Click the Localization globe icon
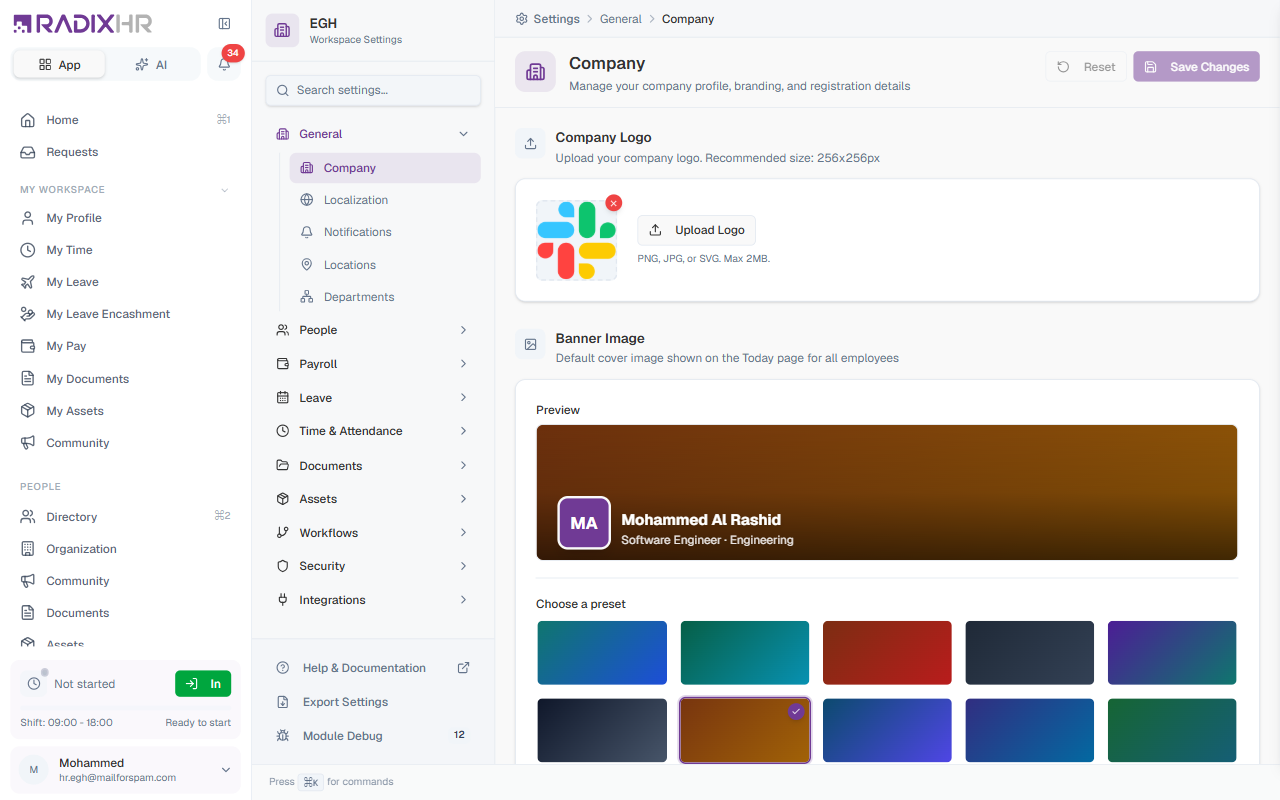The image size is (1280, 800). pos(307,200)
